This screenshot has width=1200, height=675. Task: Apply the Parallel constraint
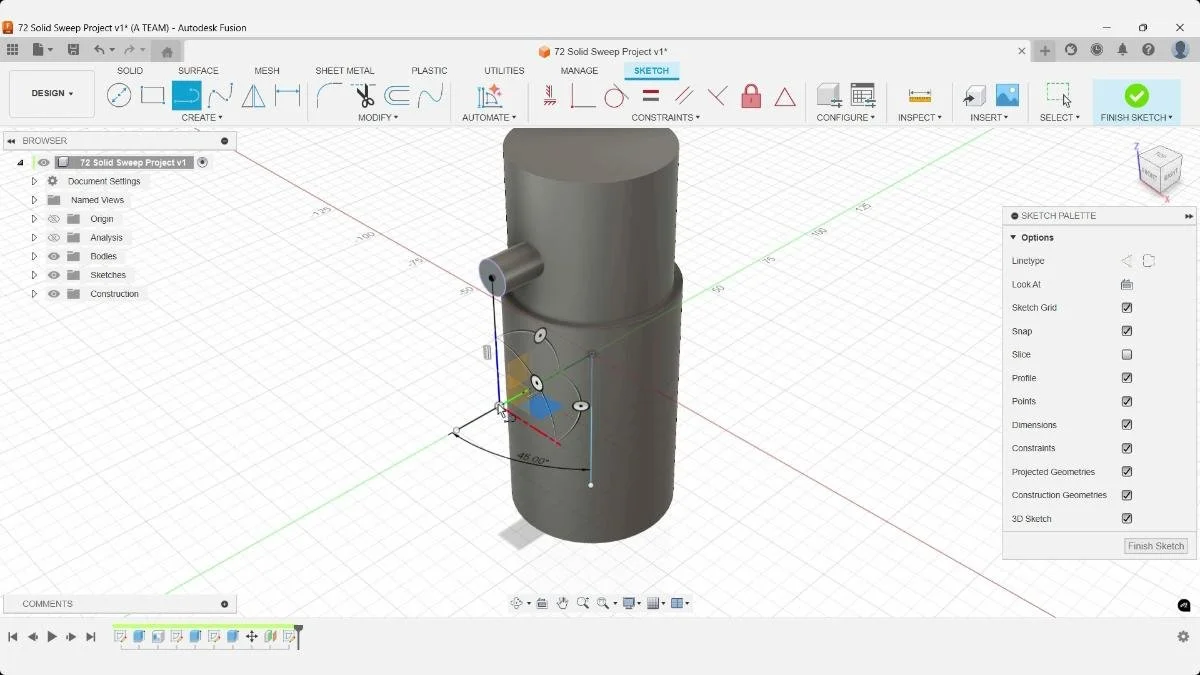point(684,96)
